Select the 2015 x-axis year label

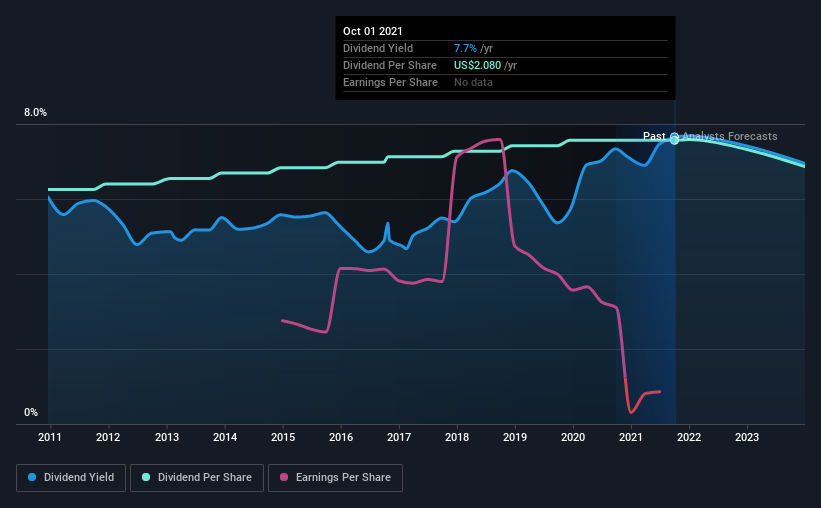(283, 437)
